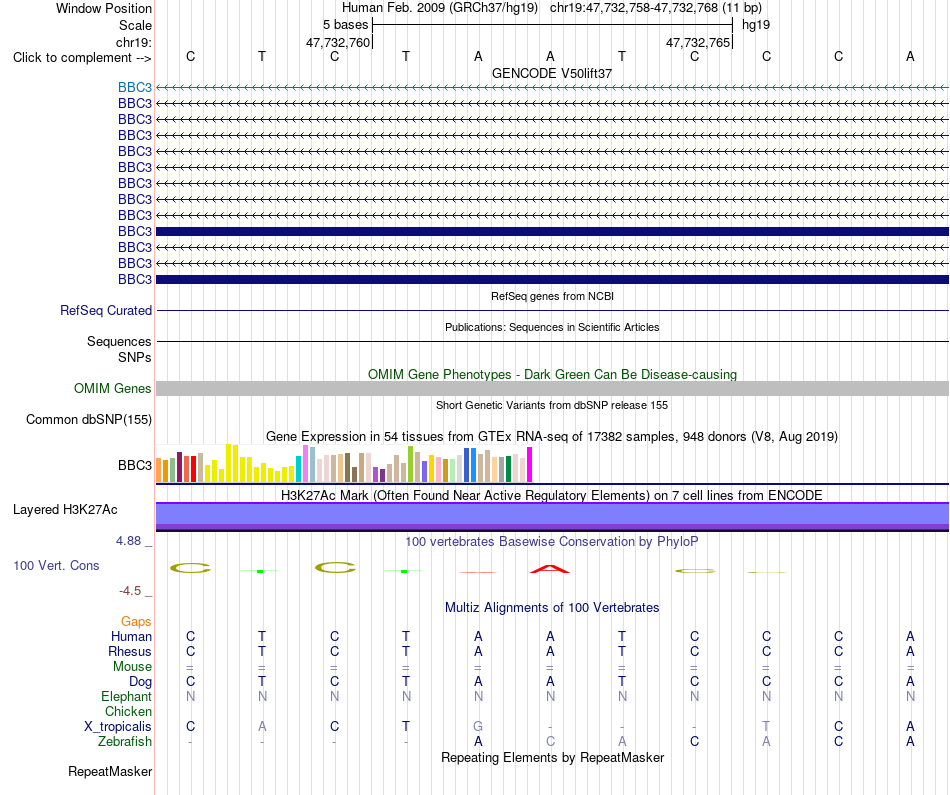Click 'Publications: Sequences in Scientific Articles' title
The image size is (950, 795).
point(552,327)
